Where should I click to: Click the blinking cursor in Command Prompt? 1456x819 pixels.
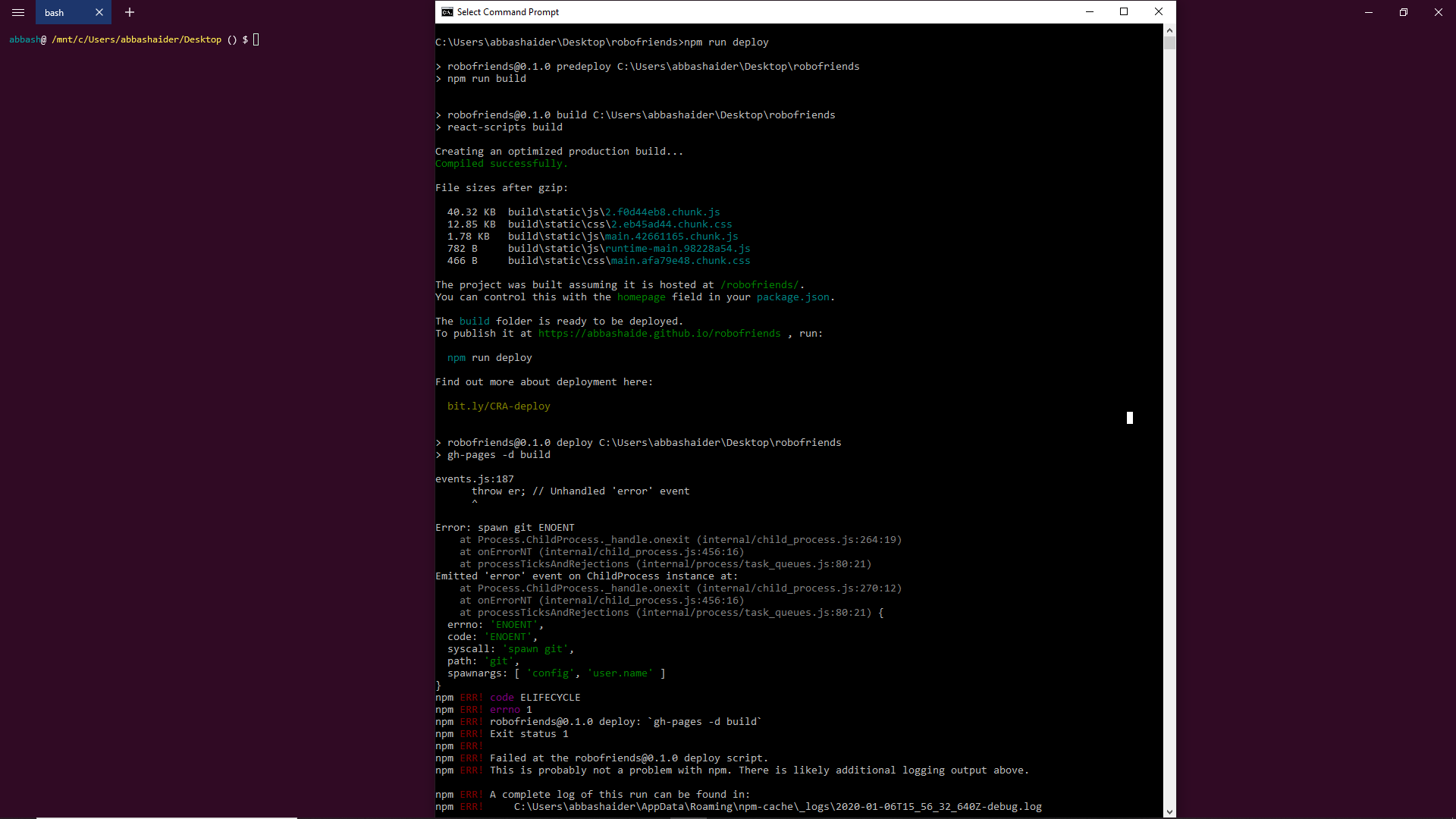tap(1129, 418)
